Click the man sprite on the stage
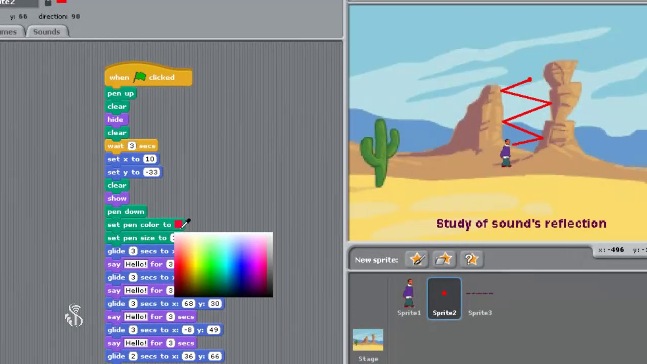647x364 pixels. click(x=505, y=153)
